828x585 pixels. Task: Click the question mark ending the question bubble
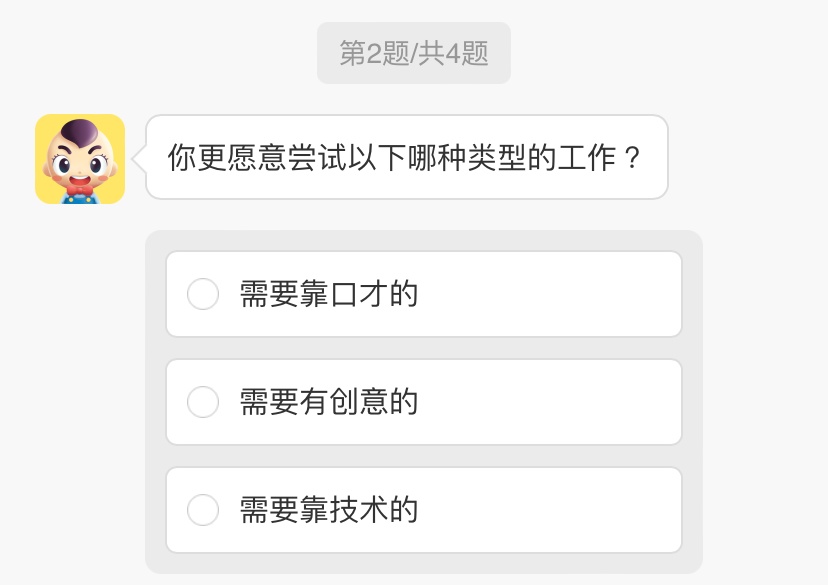(x=631, y=158)
